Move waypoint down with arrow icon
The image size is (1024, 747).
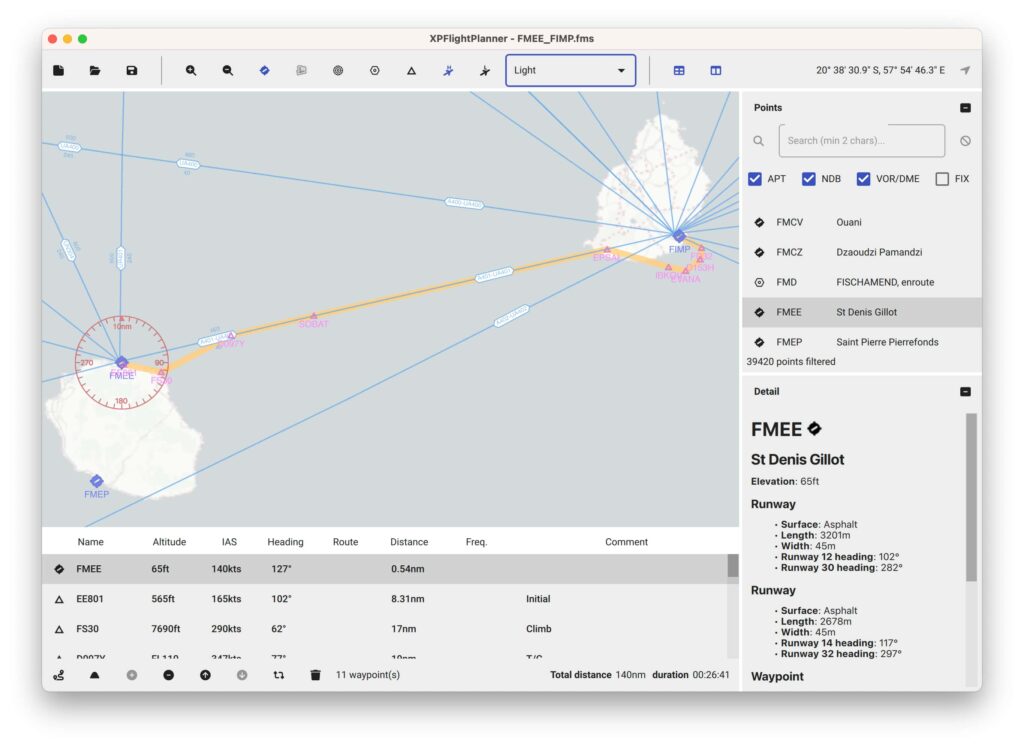coord(242,675)
